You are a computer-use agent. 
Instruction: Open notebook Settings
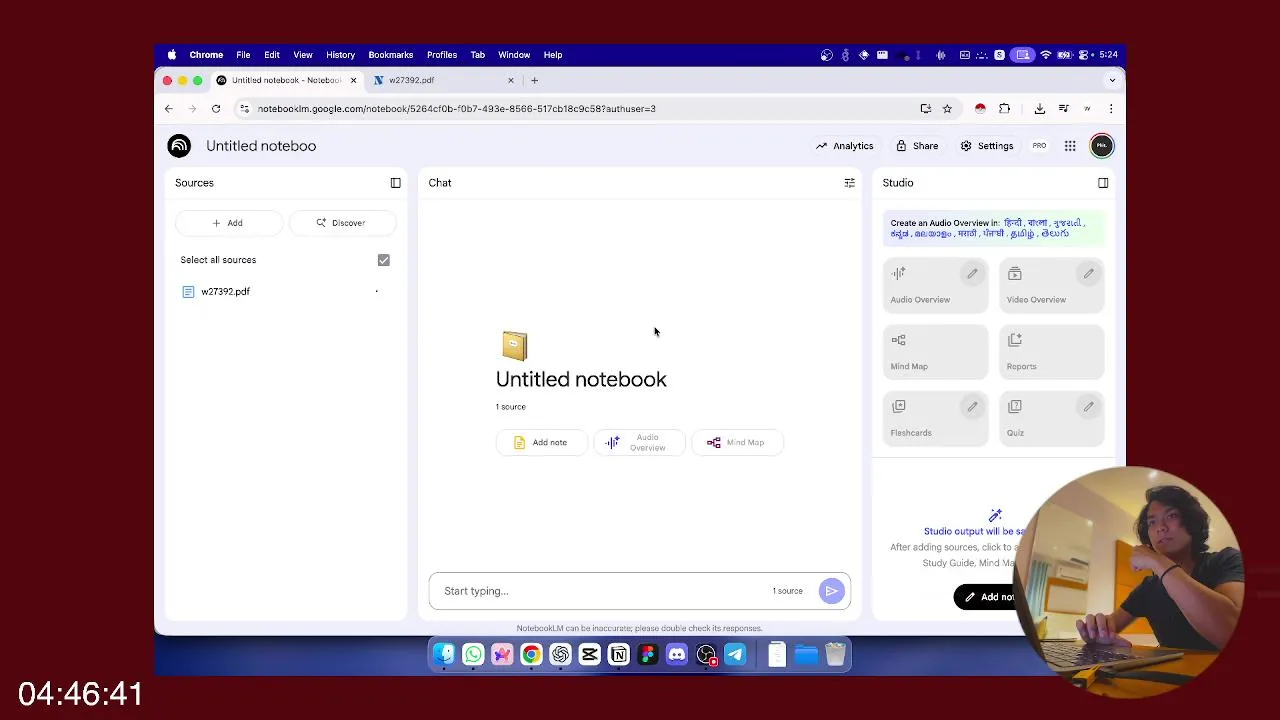point(987,146)
